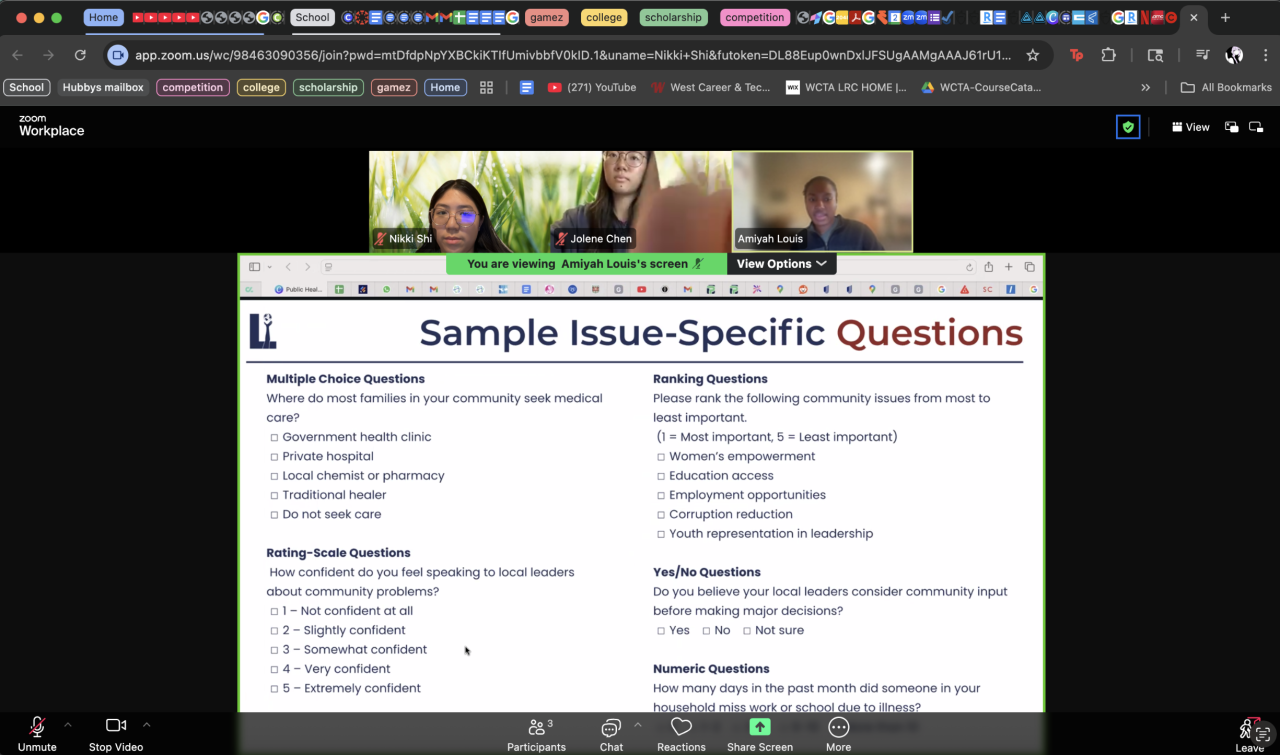Open the Participants panel

coord(536,733)
